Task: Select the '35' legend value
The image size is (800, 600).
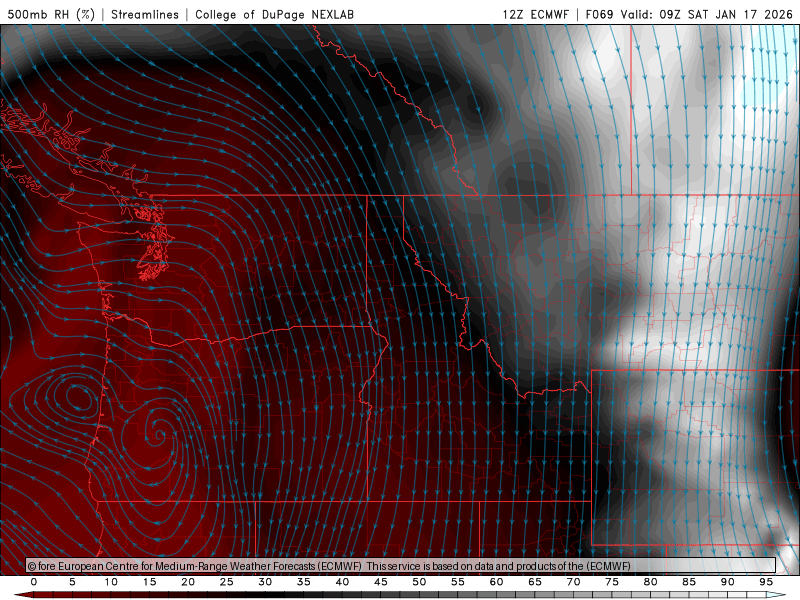Action: 304,582
